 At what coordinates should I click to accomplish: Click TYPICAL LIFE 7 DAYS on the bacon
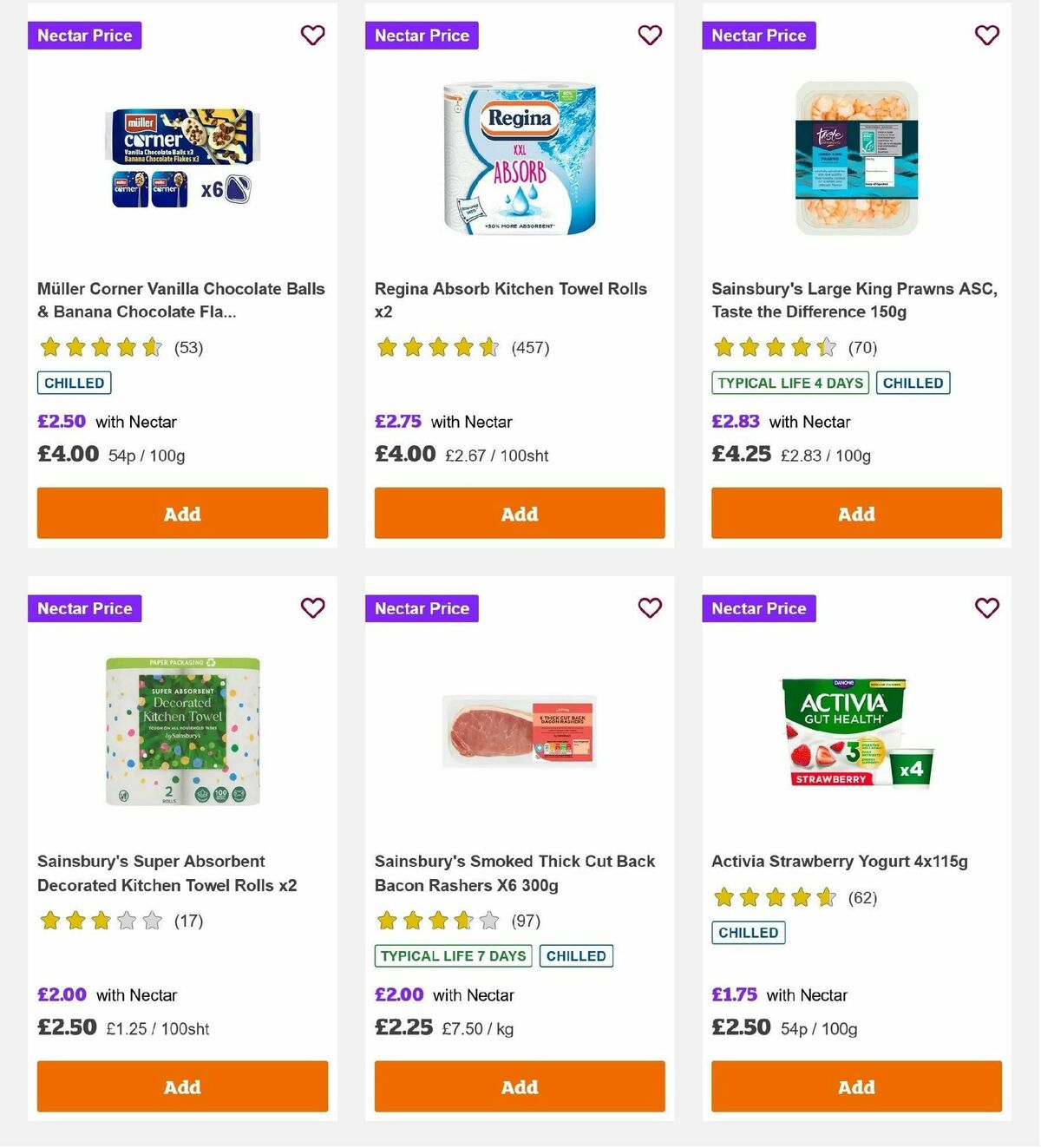coord(452,955)
